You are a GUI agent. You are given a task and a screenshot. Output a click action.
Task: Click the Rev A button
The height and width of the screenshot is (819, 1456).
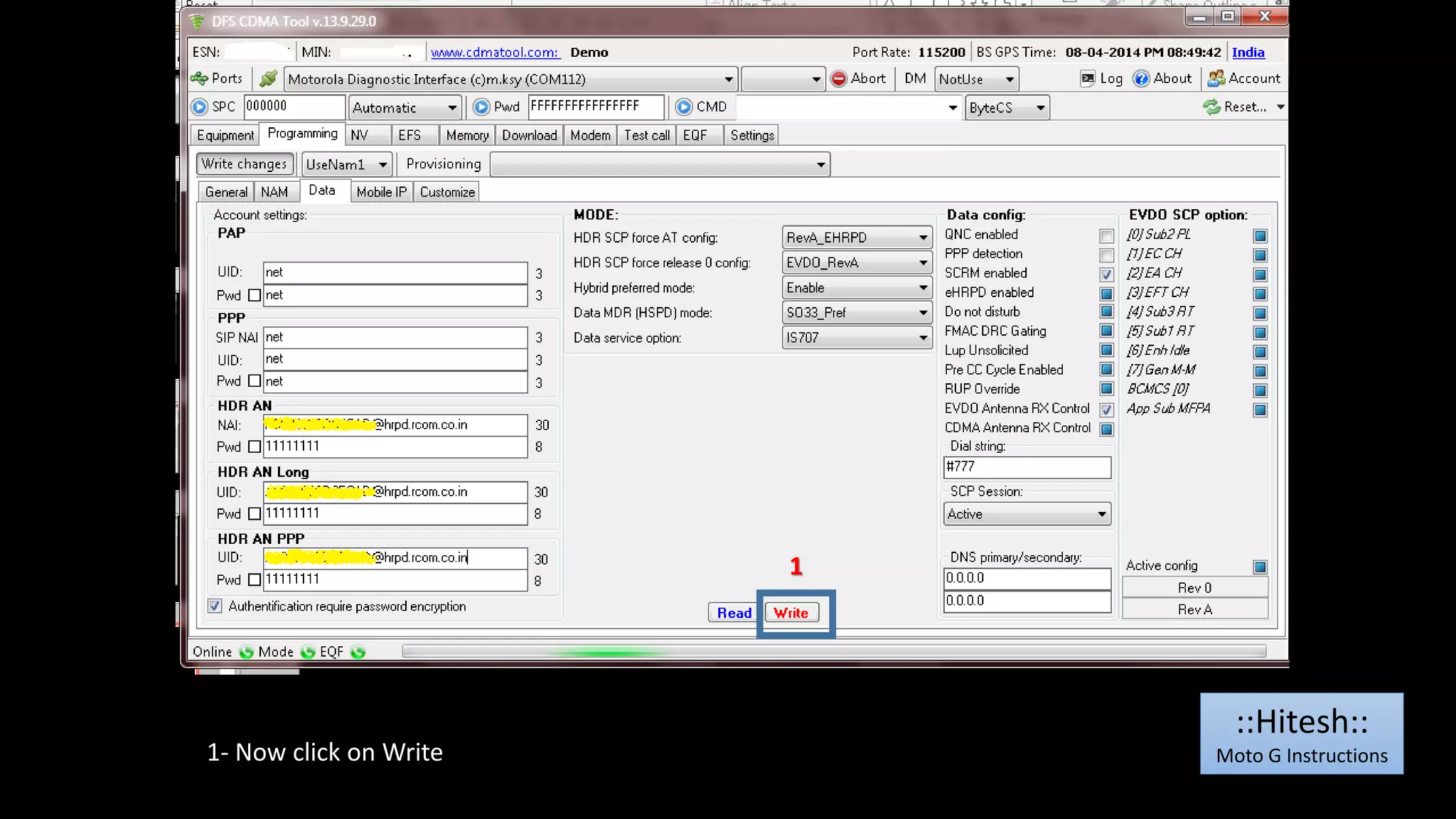click(x=1194, y=610)
